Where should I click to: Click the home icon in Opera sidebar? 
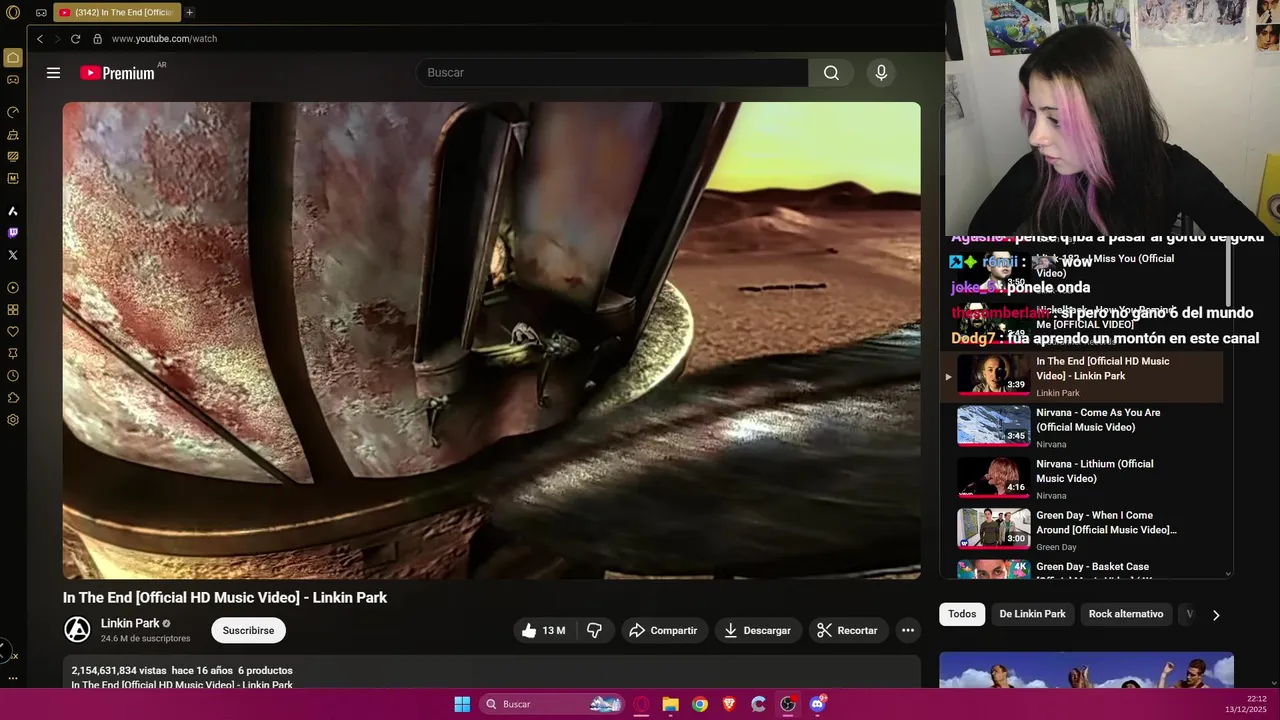[x=13, y=58]
